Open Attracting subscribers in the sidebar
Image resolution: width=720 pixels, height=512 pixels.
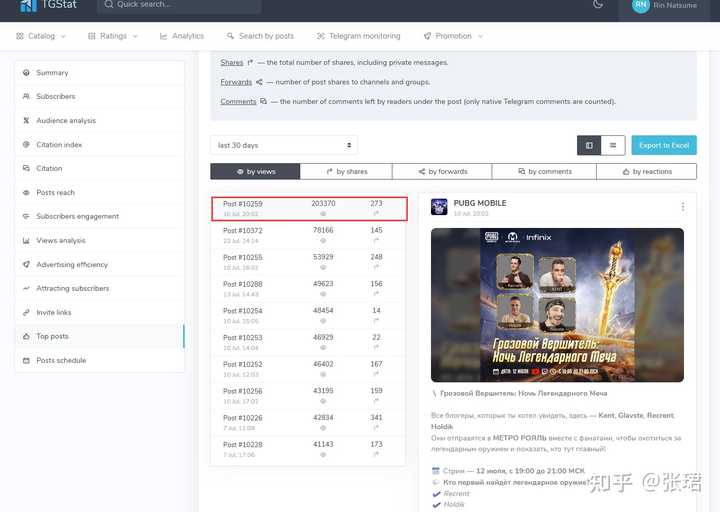100,288
